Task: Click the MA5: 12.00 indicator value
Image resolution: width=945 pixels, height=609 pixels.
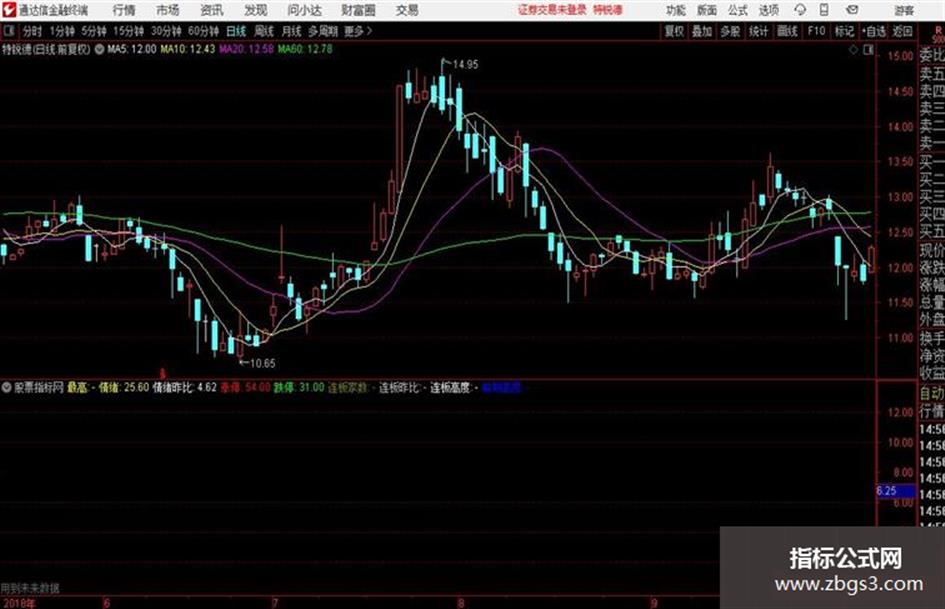Action: [131, 49]
